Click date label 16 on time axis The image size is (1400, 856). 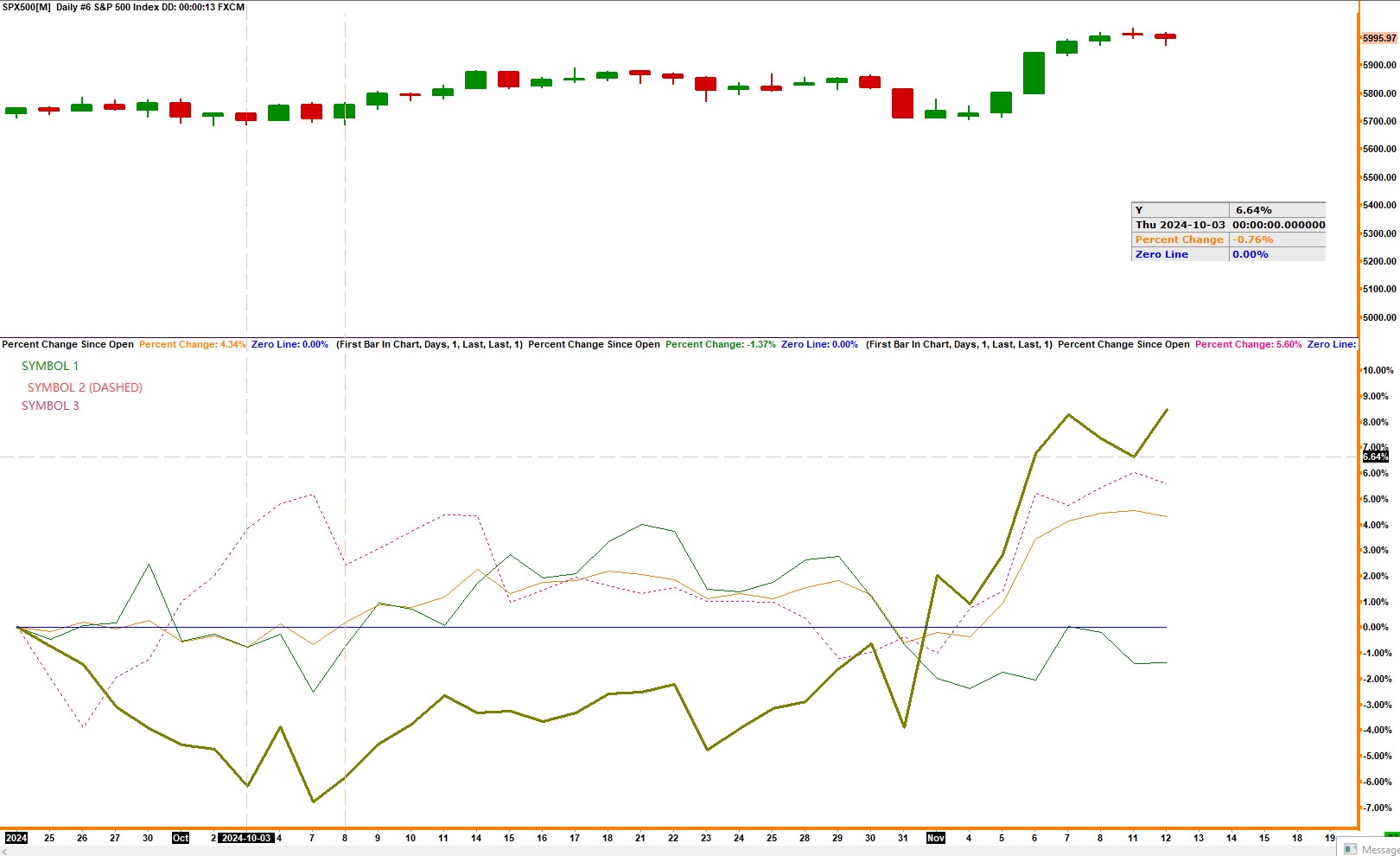tap(542, 838)
